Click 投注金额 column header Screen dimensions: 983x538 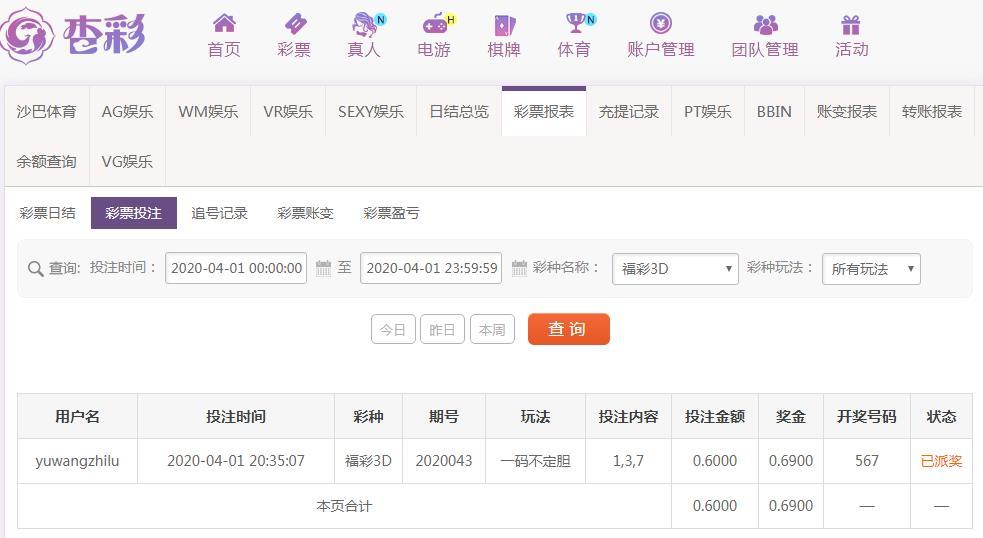point(715,416)
